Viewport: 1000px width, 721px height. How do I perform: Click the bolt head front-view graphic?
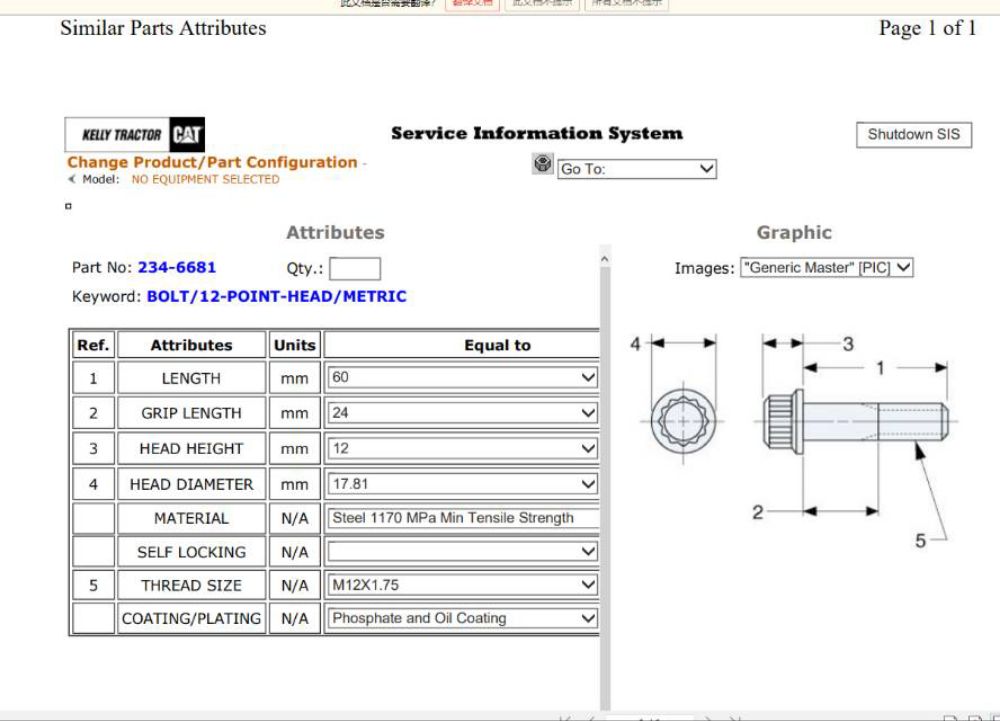click(683, 421)
